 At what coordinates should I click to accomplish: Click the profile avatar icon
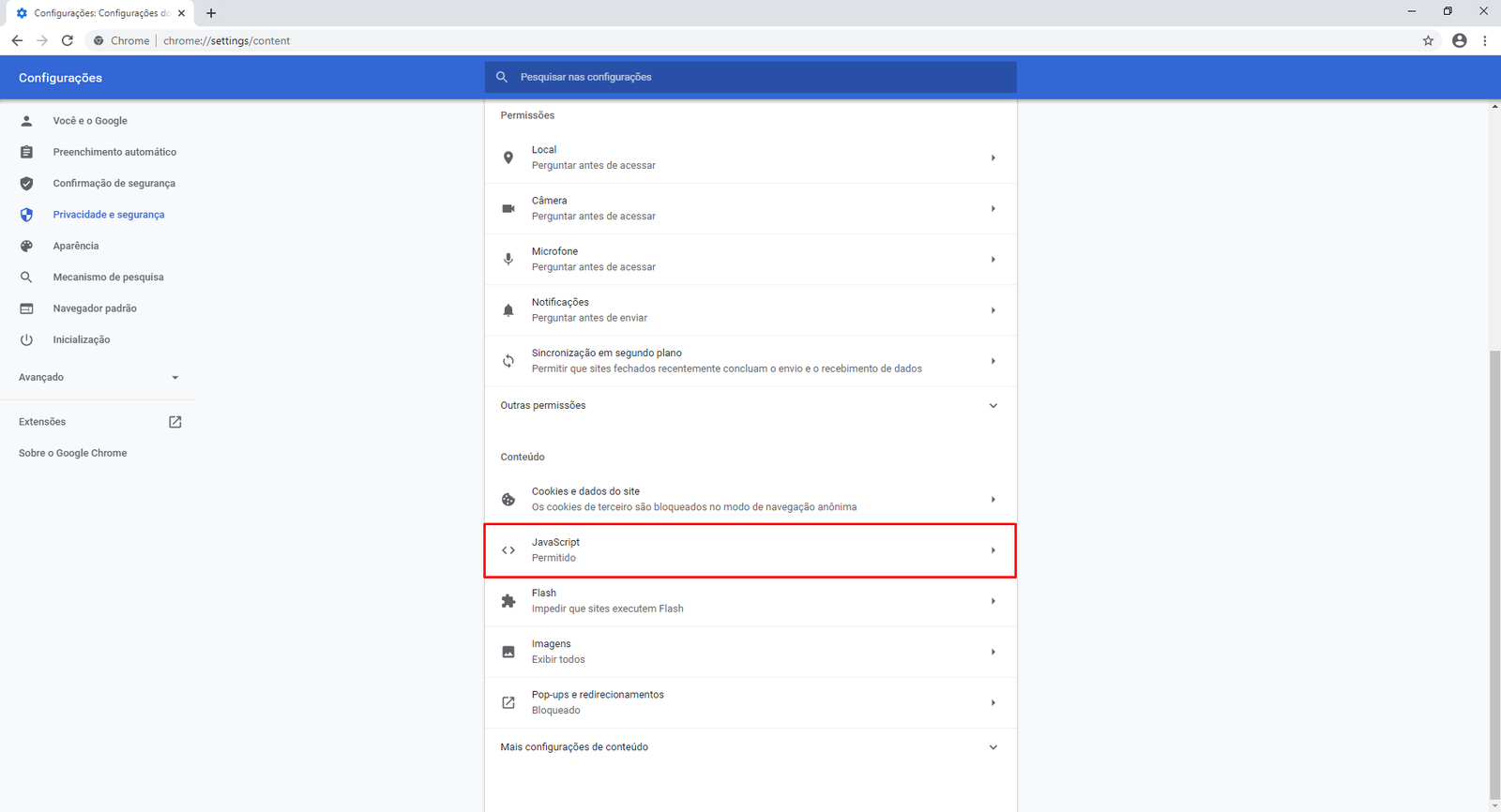1459,40
